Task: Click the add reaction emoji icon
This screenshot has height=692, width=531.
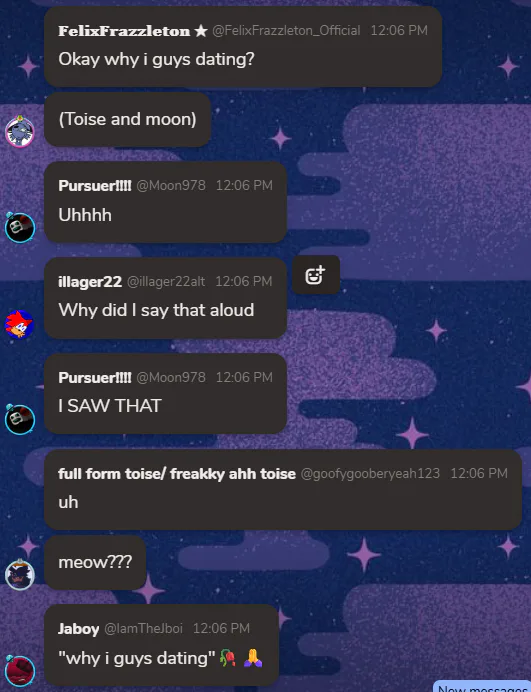Action: point(316,275)
